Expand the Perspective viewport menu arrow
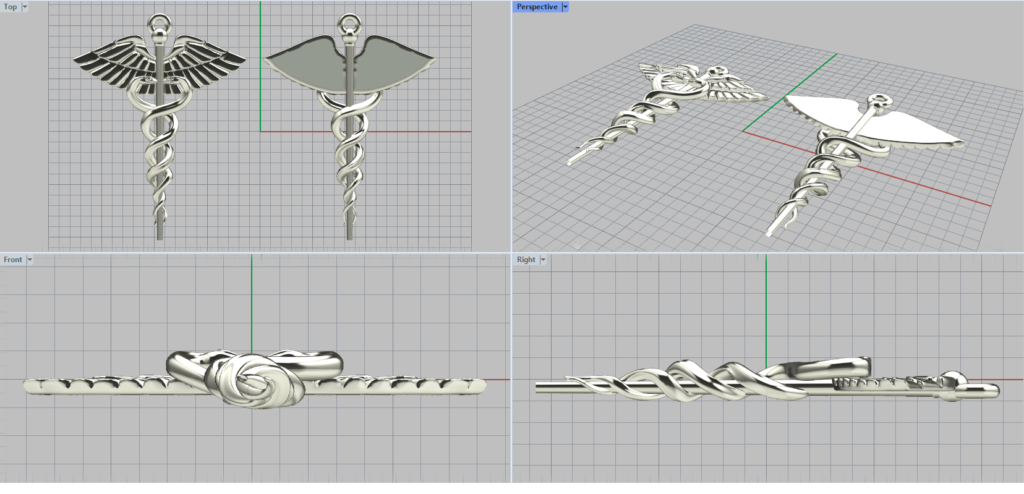This screenshot has height=494, width=1024. 565,7
